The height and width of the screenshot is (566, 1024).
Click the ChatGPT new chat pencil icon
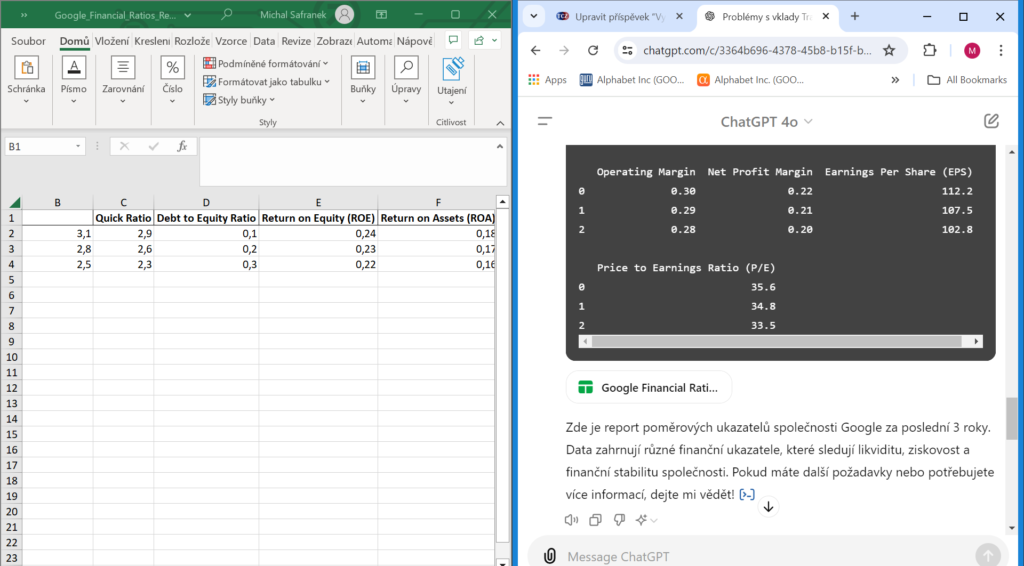point(991,121)
